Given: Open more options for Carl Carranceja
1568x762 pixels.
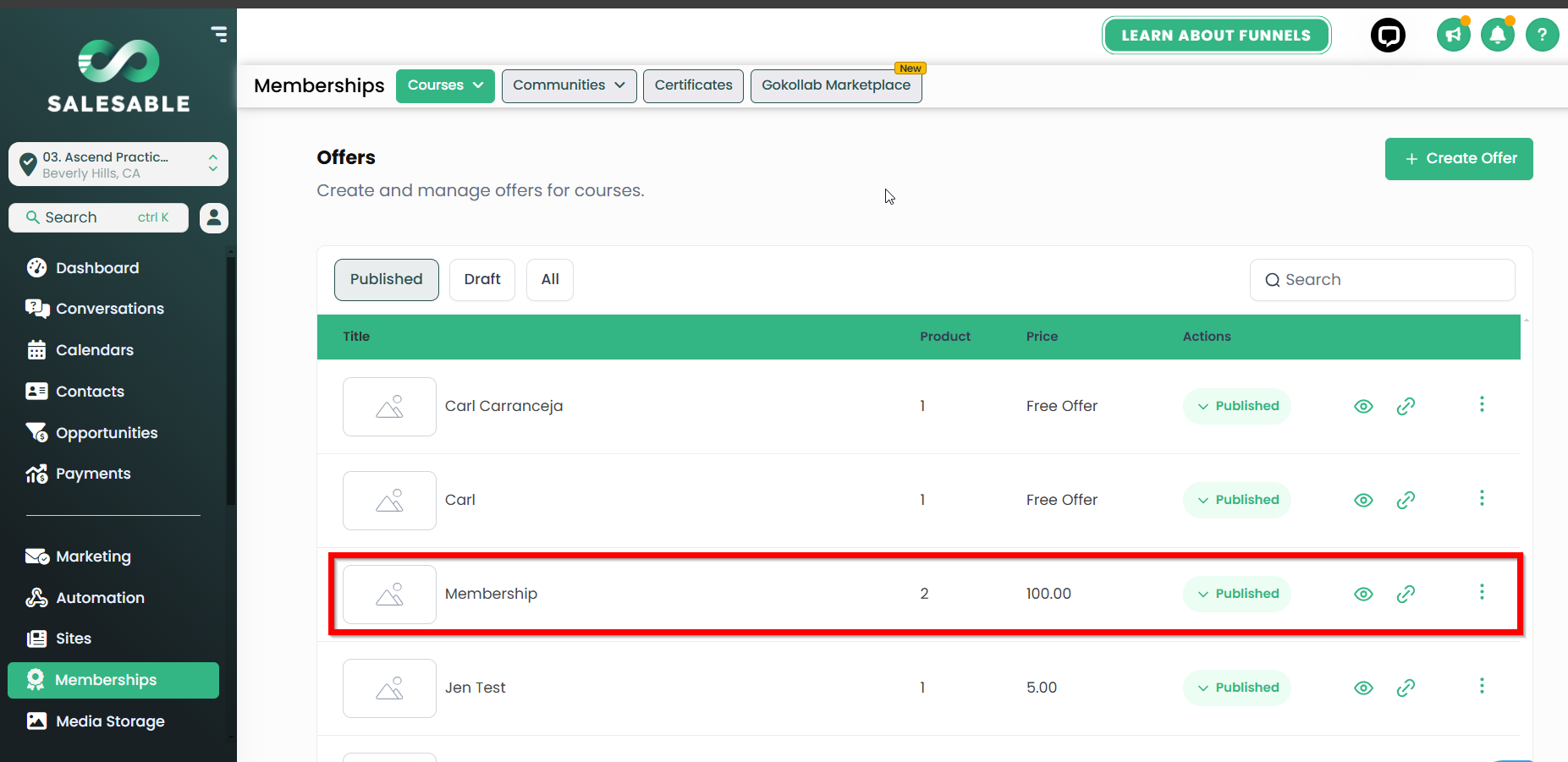Looking at the screenshot, I should click(x=1482, y=404).
